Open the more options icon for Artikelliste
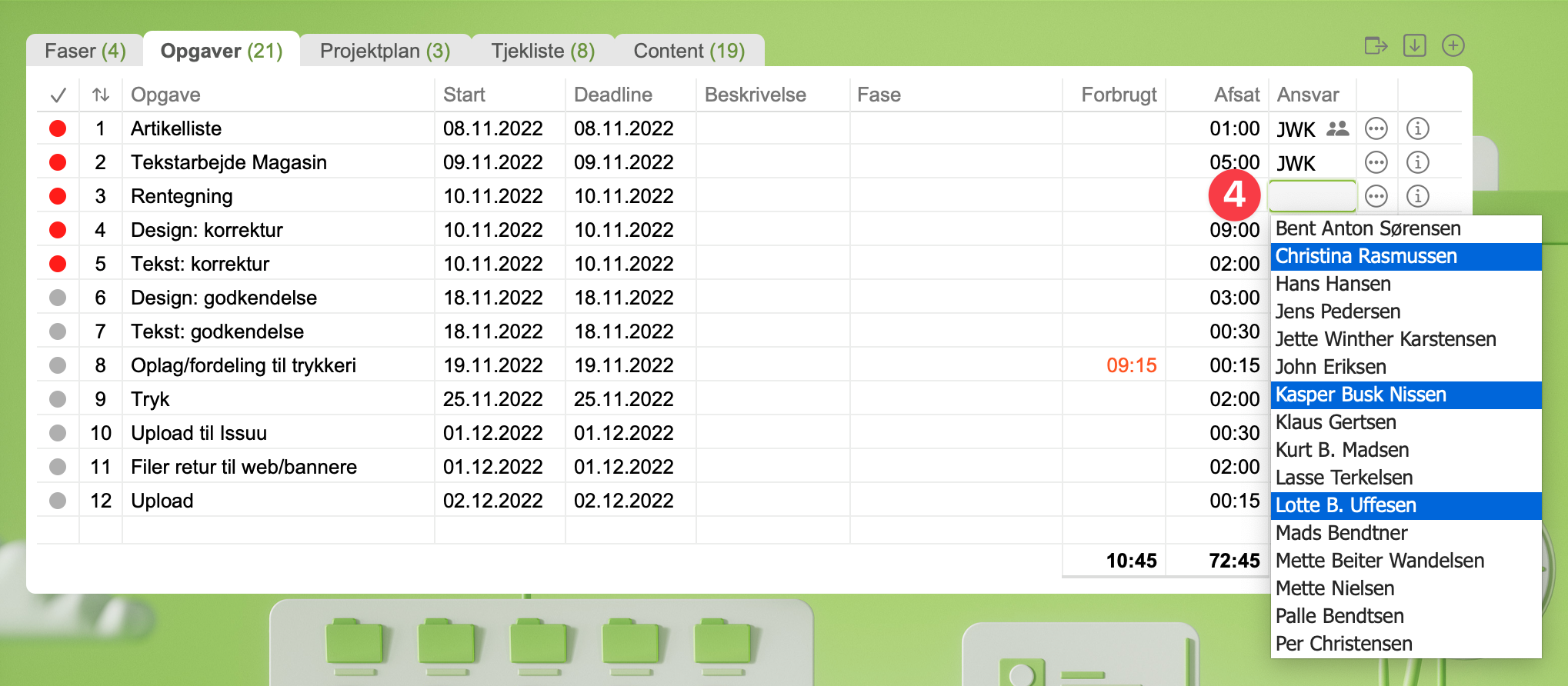Viewport: 1568px width, 686px height. (x=1376, y=129)
